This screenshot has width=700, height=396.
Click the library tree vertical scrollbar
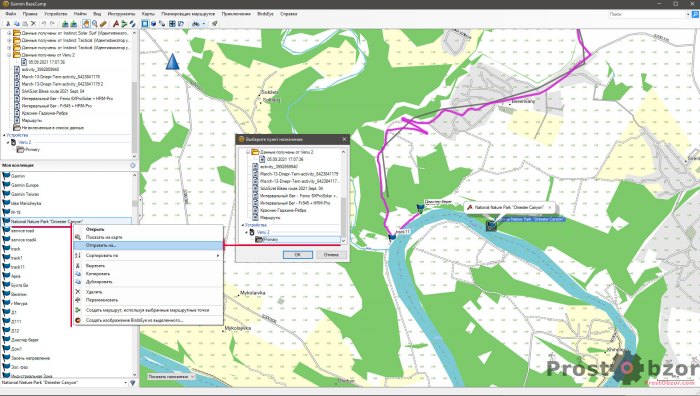tap(135, 95)
